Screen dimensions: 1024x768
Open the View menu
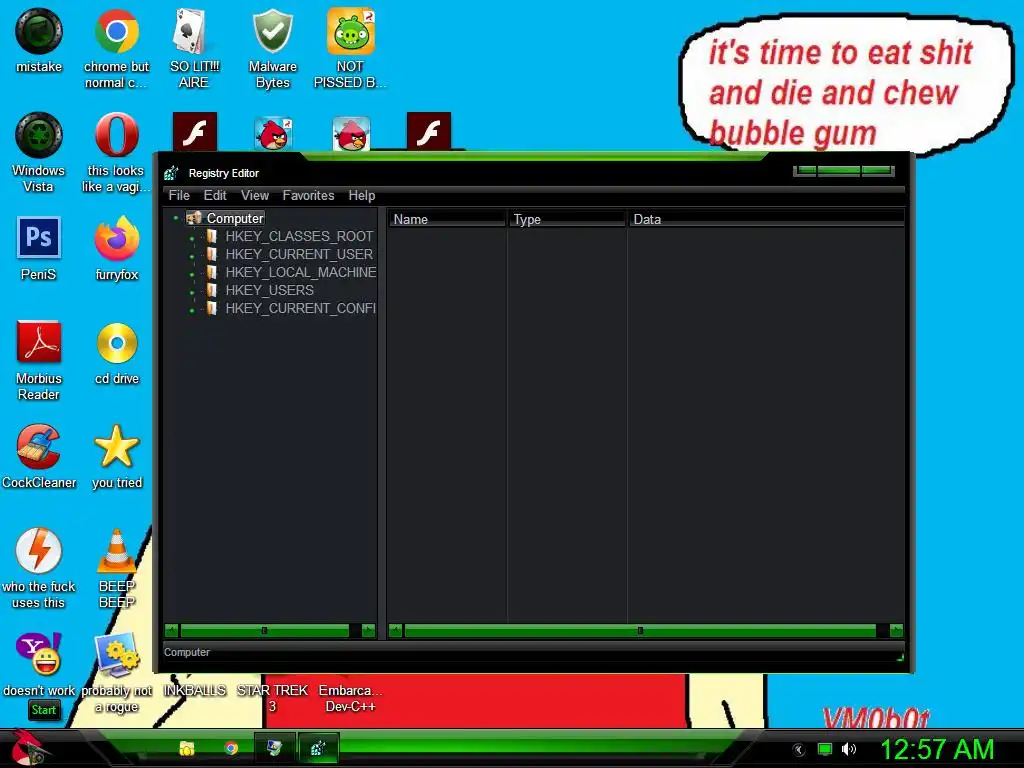pyautogui.click(x=255, y=195)
